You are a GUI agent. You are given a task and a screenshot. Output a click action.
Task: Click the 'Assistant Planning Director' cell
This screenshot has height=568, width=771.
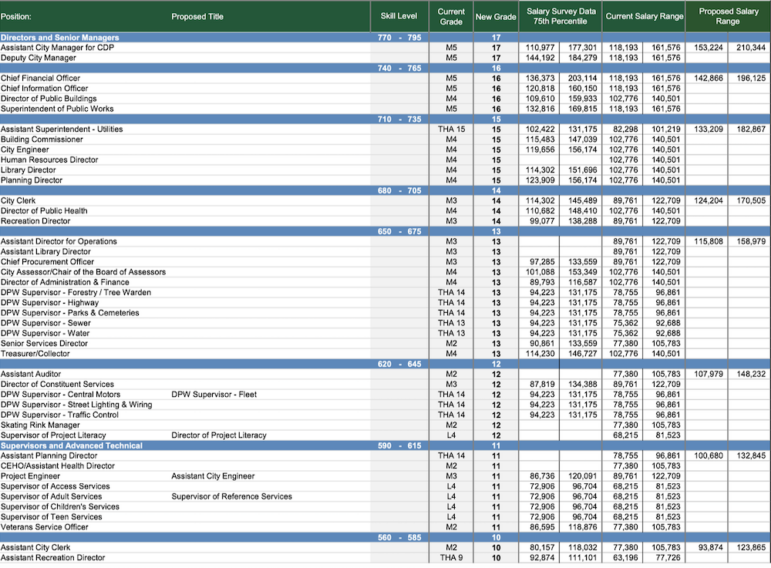click(x=49, y=456)
